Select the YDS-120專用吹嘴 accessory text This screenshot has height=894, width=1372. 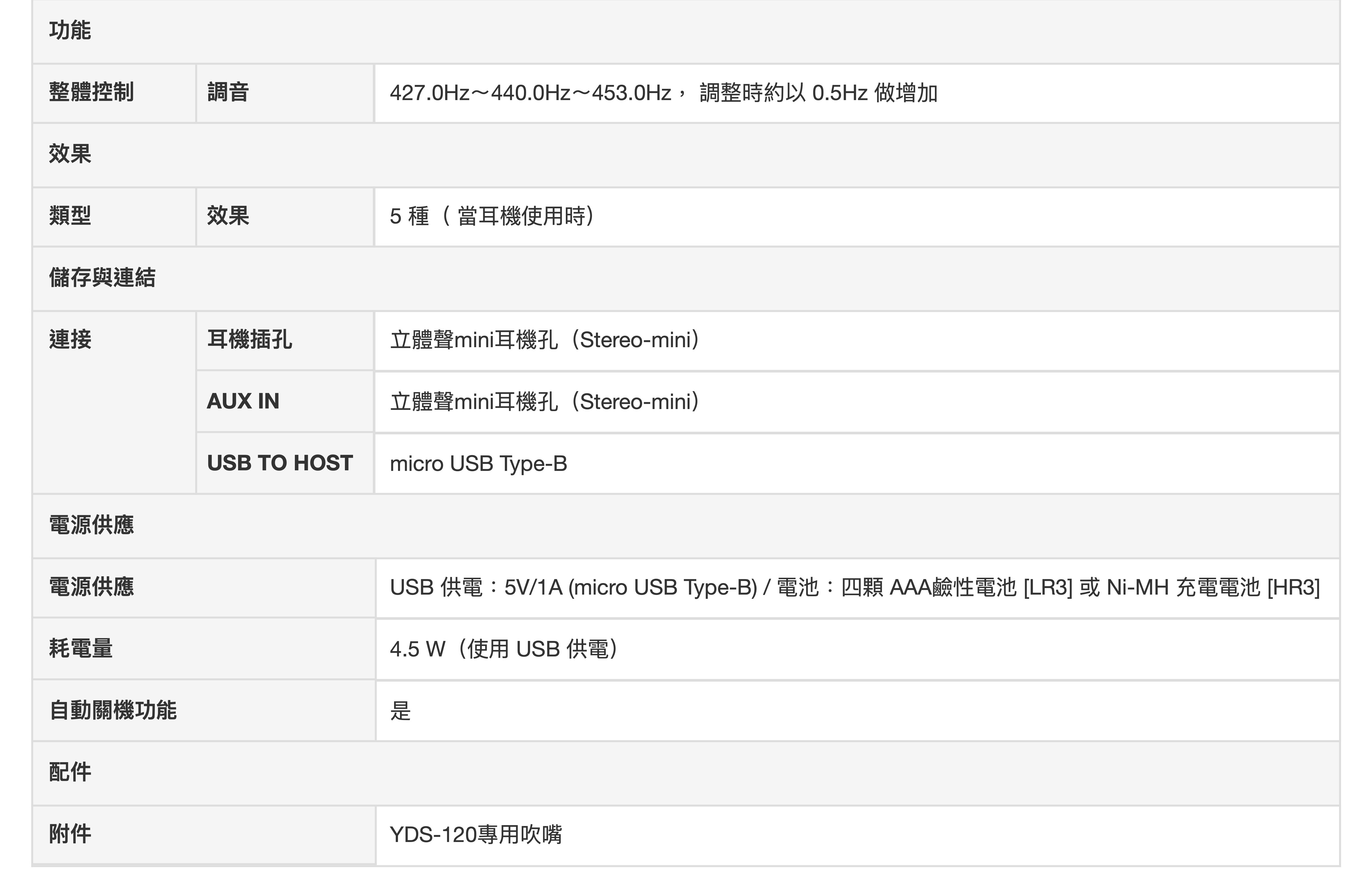coord(476,834)
